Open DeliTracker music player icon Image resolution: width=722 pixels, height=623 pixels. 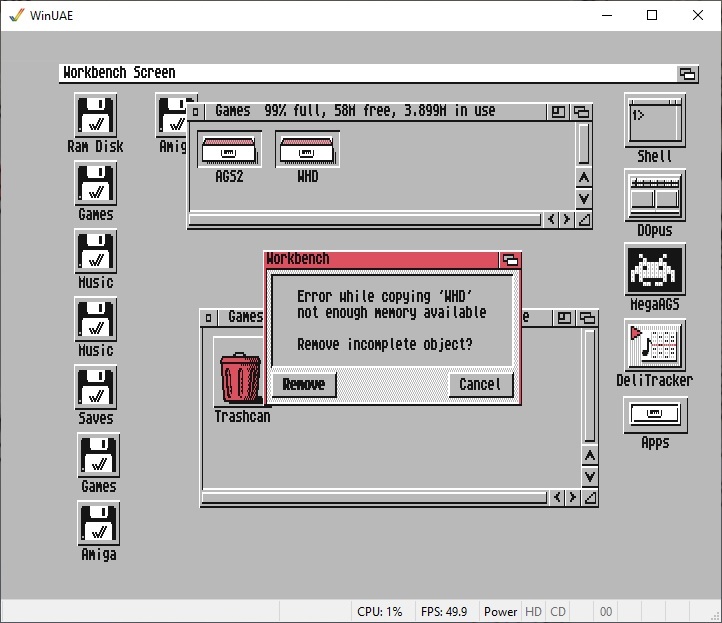[654, 345]
